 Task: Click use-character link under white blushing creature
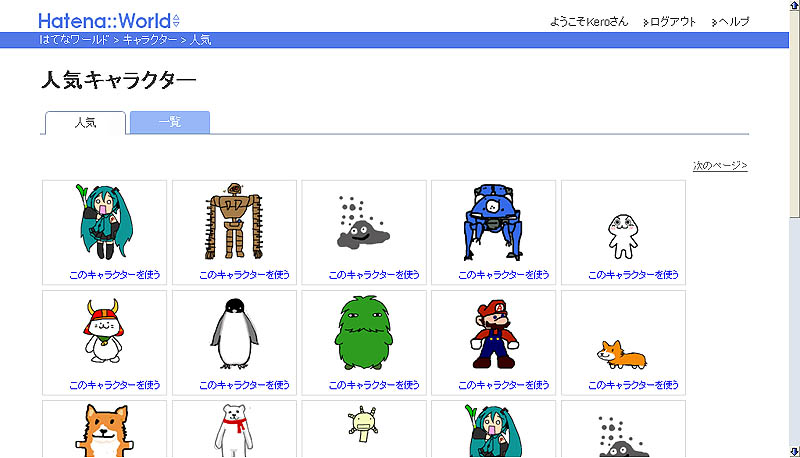(633, 275)
